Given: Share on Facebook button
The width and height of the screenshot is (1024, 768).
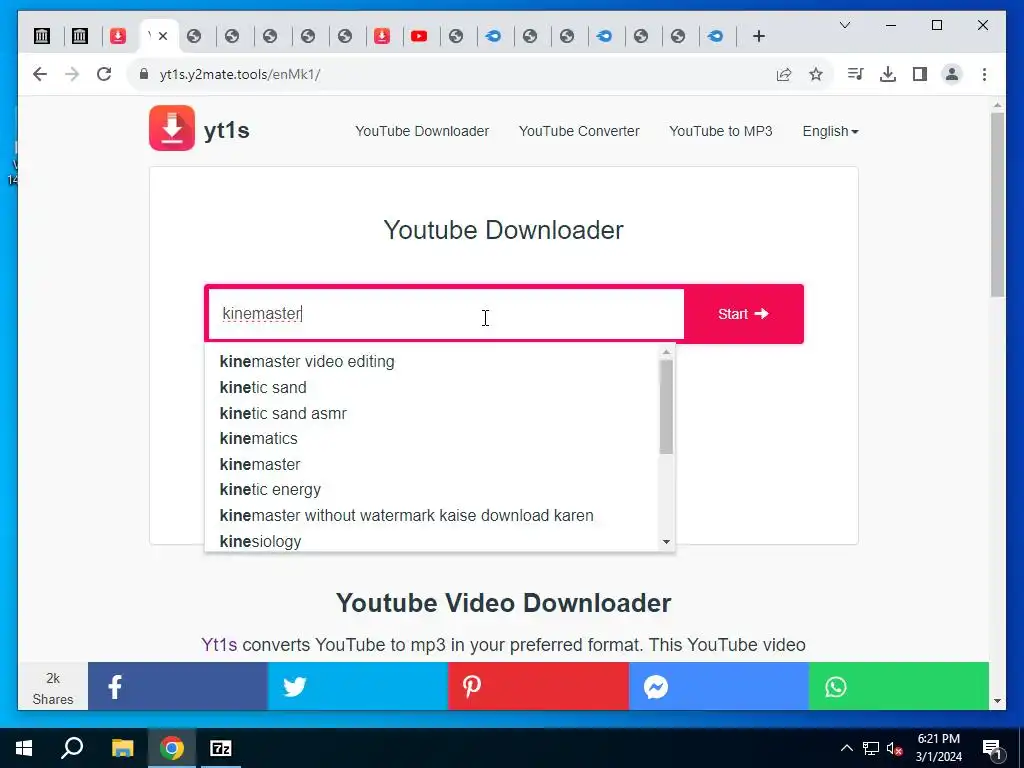Looking at the screenshot, I should [178, 686].
